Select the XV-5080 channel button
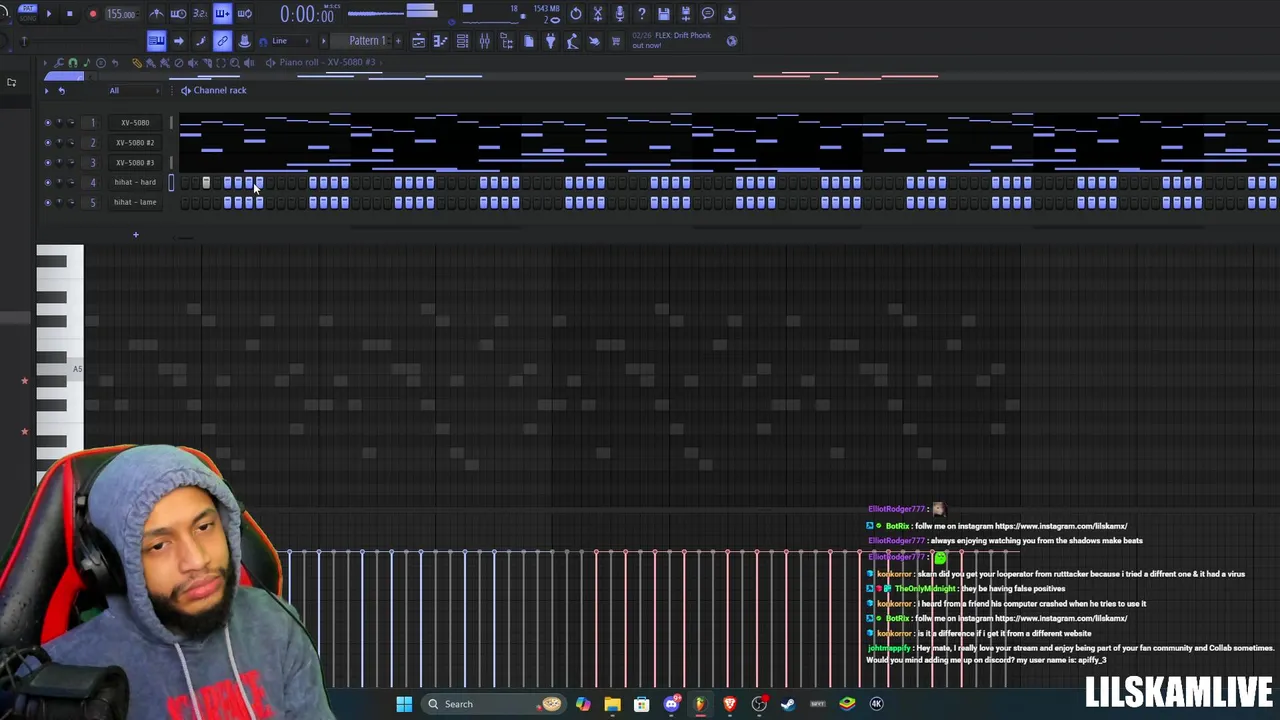The image size is (1280, 720). (x=135, y=122)
